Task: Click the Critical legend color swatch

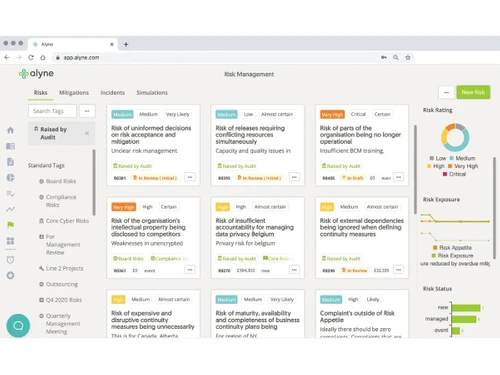Action: 445,174
